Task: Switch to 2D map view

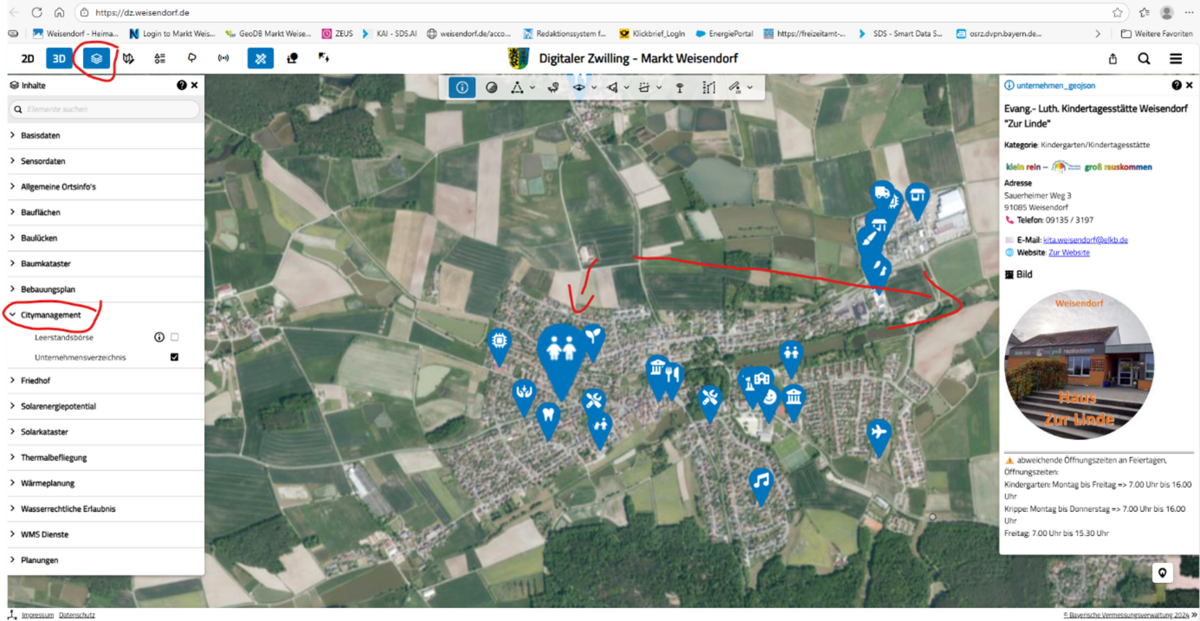Action: tap(28, 58)
